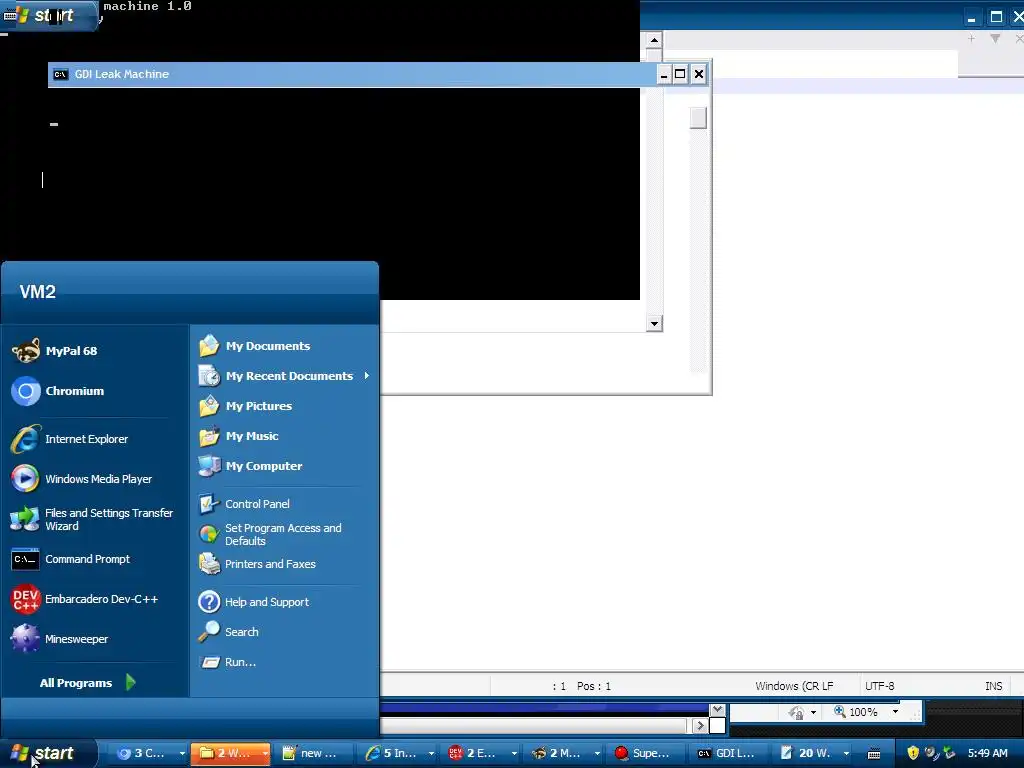Screen dimensions: 1024x768
Task: Open the 20 W... taskbar group
Action: click(x=812, y=753)
